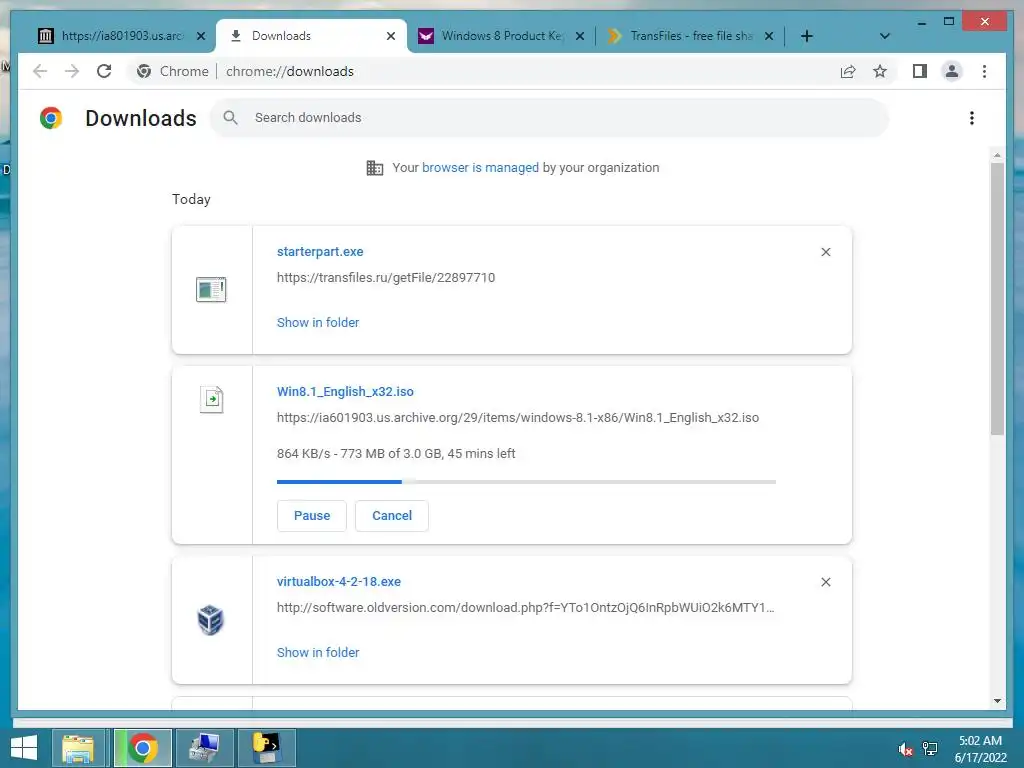The width and height of the screenshot is (1024, 768).
Task: Open the starterpart.exe file link
Action: pos(320,251)
